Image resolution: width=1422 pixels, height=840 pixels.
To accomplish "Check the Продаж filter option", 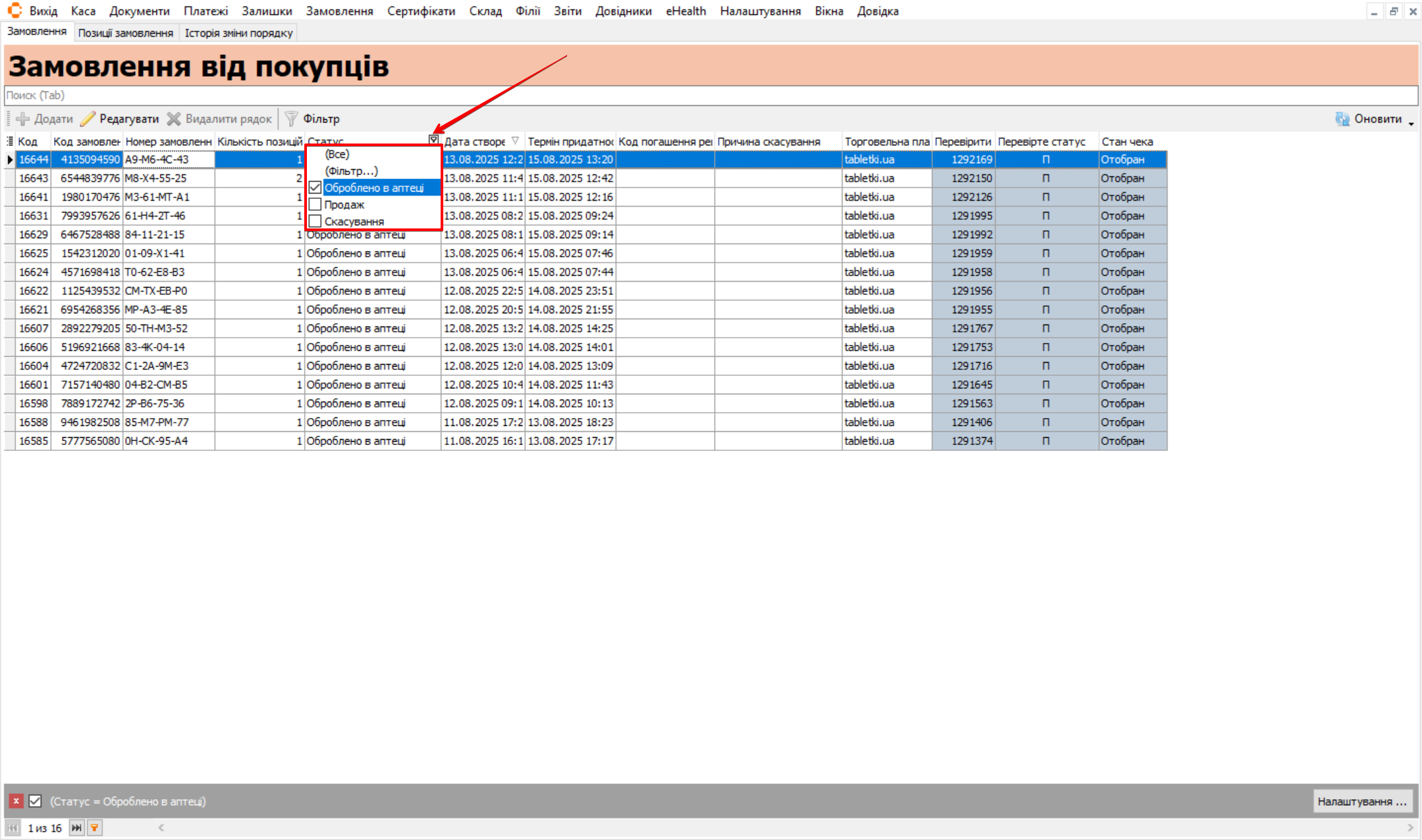I will coord(315,205).
